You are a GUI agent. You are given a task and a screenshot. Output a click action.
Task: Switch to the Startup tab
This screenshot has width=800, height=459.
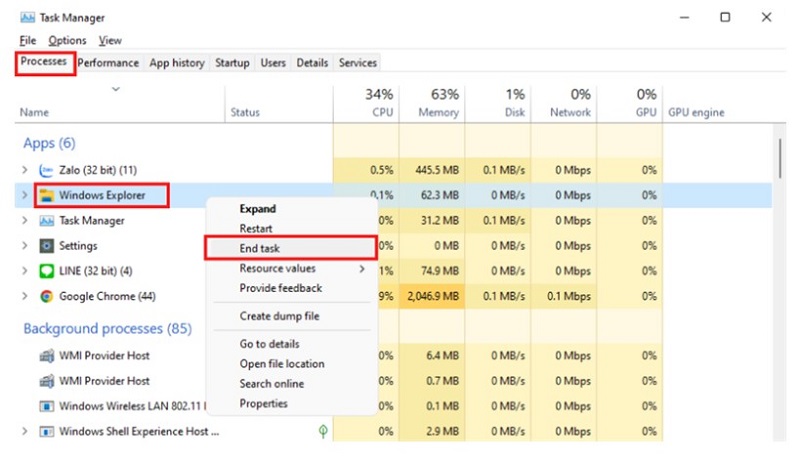point(232,63)
